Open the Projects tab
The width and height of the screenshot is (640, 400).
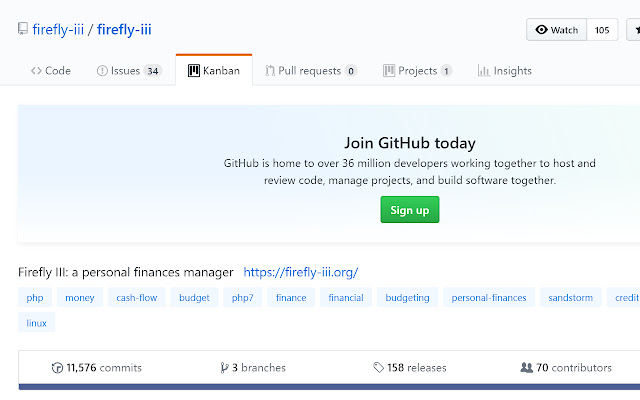(x=417, y=71)
